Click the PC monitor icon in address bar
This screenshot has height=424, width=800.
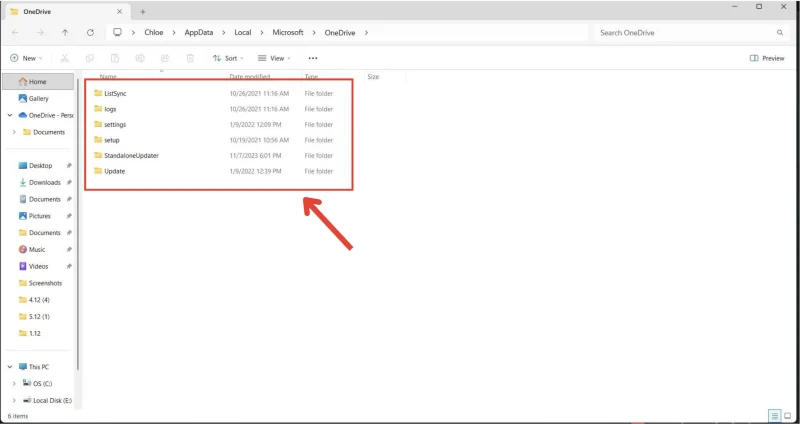[117, 32]
